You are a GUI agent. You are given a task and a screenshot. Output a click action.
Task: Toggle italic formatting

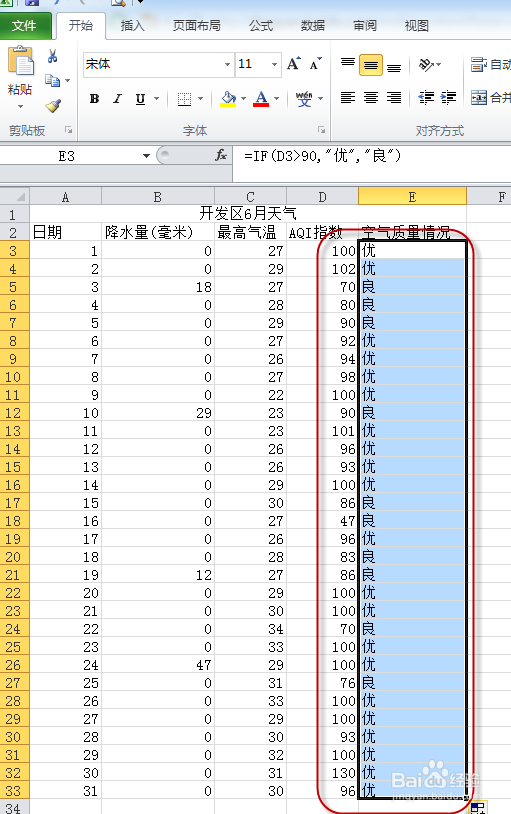click(117, 99)
